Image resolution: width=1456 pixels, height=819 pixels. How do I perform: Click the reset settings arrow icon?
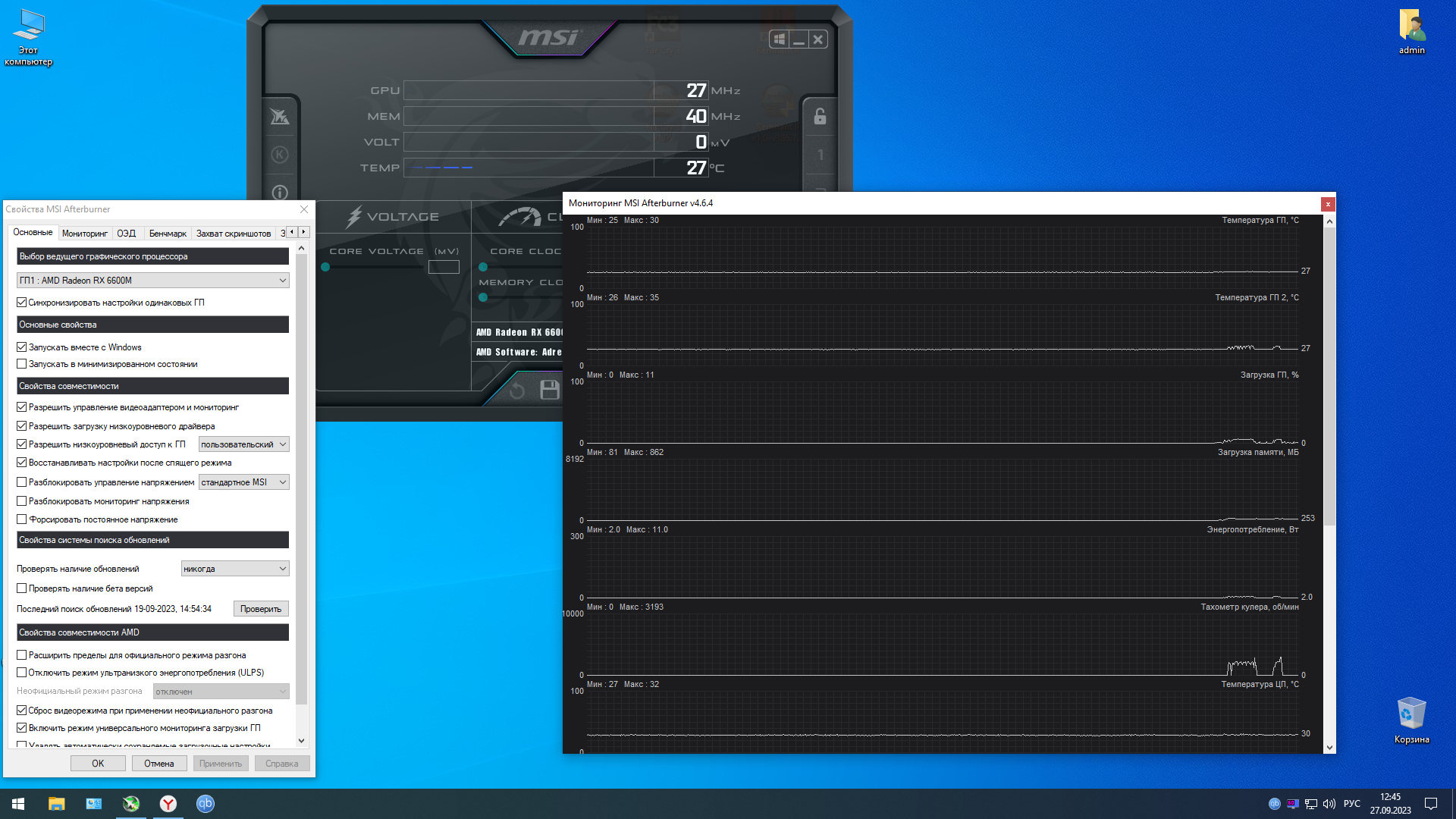pyautogui.click(x=517, y=391)
